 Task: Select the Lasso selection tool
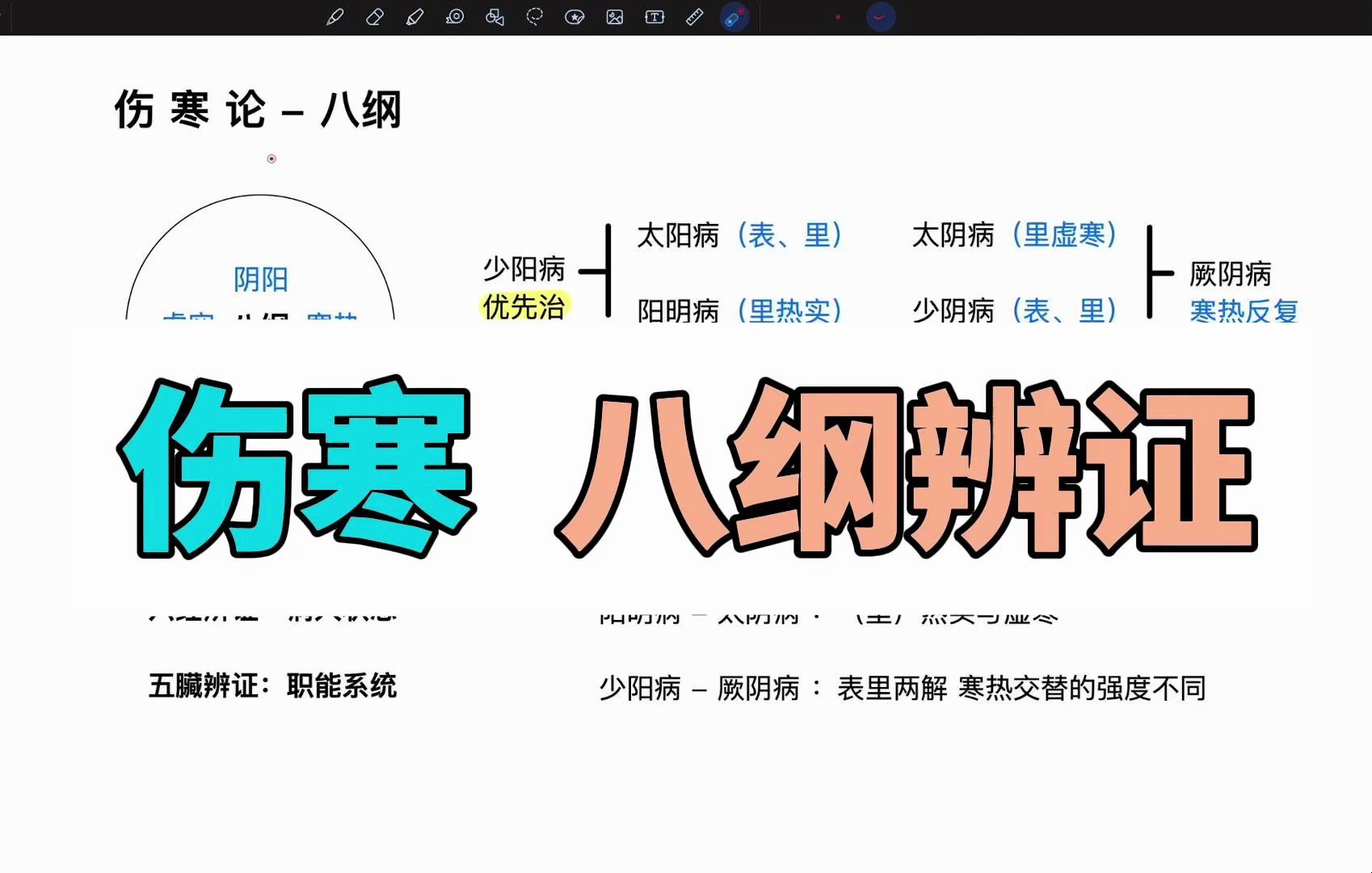(x=535, y=17)
